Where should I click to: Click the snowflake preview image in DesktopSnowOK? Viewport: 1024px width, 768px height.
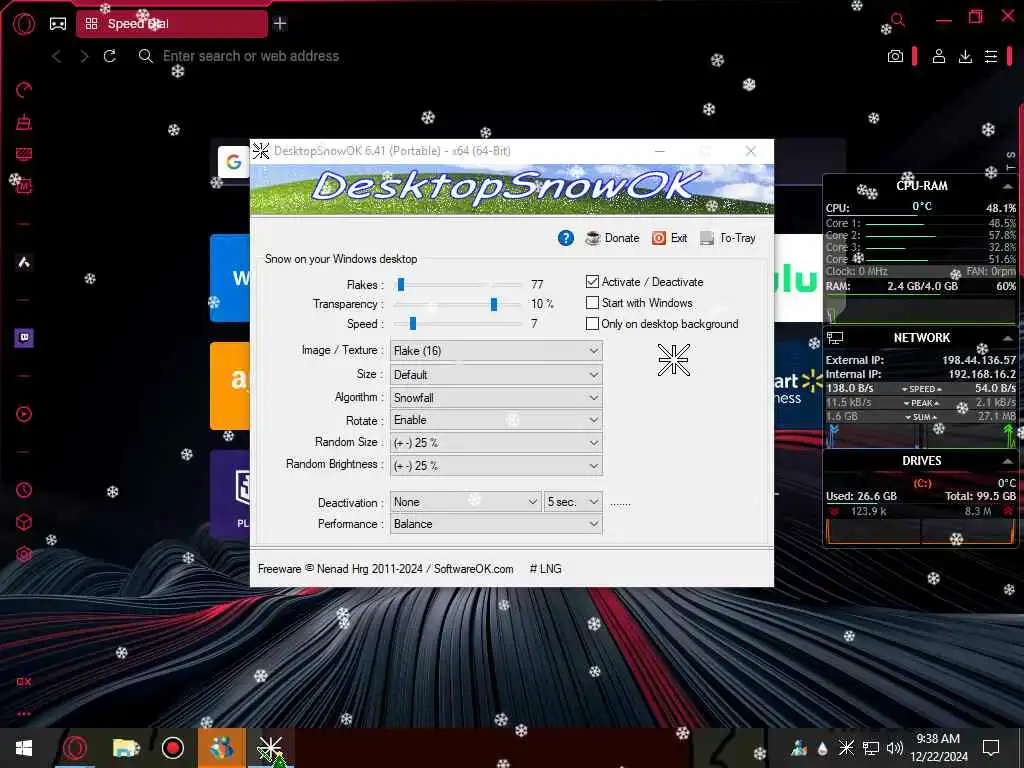point(673,360)
